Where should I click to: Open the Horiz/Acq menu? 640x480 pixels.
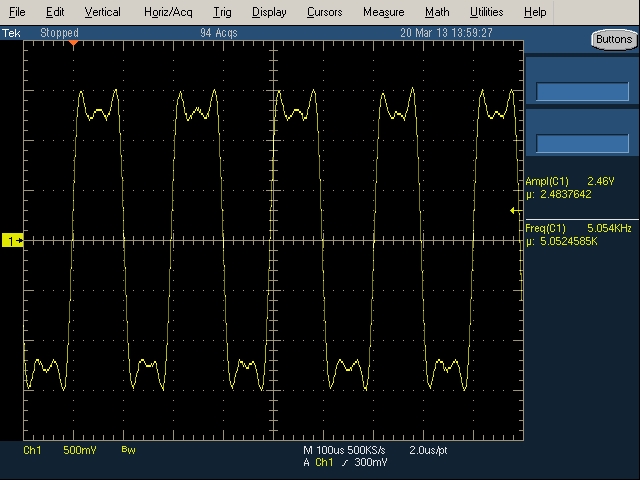tap(168, 12)
